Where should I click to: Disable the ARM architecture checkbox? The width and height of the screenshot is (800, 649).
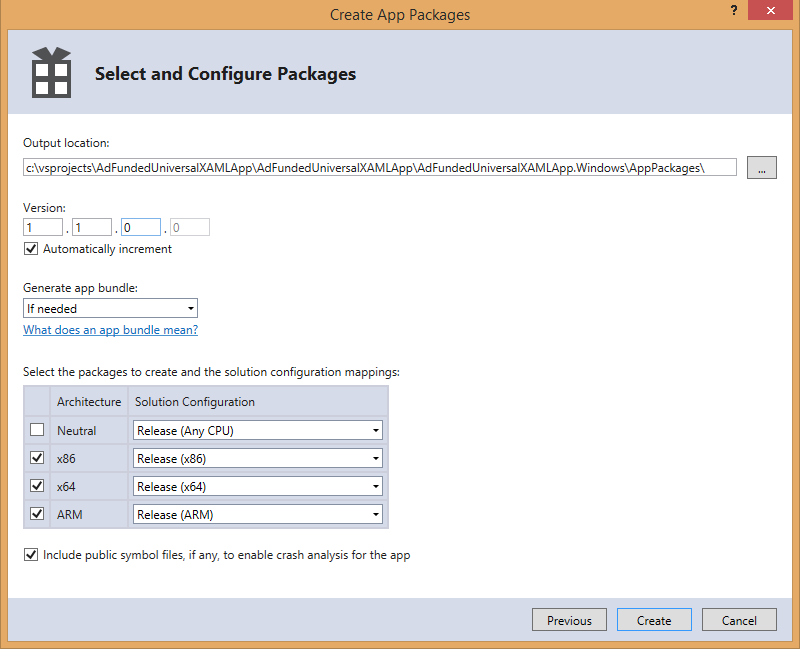point(36,513)
